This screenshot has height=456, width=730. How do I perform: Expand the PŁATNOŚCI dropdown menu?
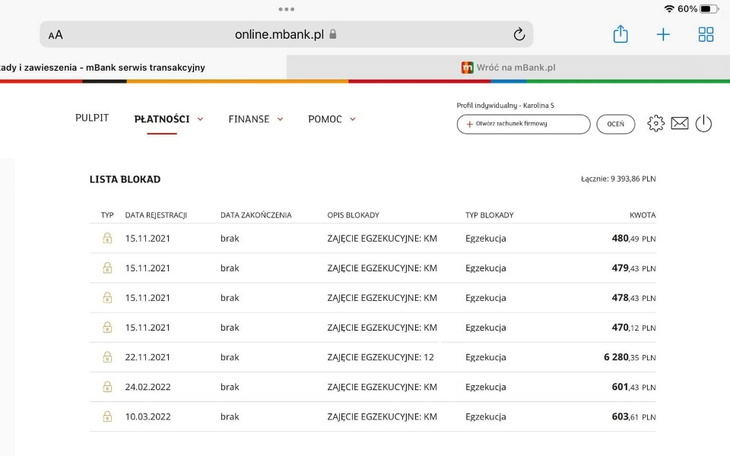[168, 119]
